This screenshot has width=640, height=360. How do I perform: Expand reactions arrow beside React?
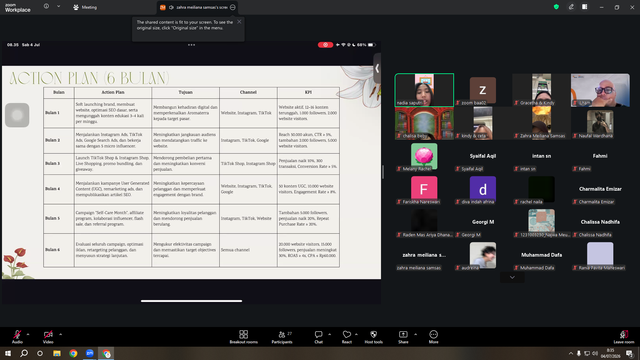[356, 334]
